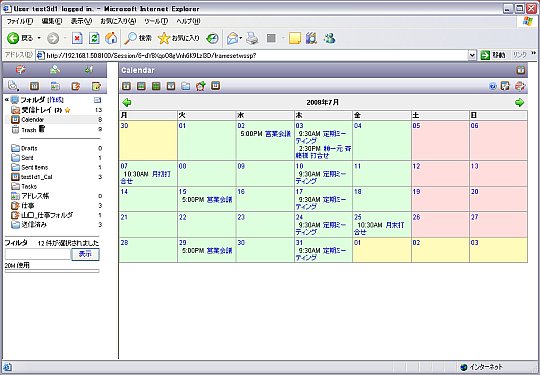Select the Sent Items folder

(x=35, y=167)
